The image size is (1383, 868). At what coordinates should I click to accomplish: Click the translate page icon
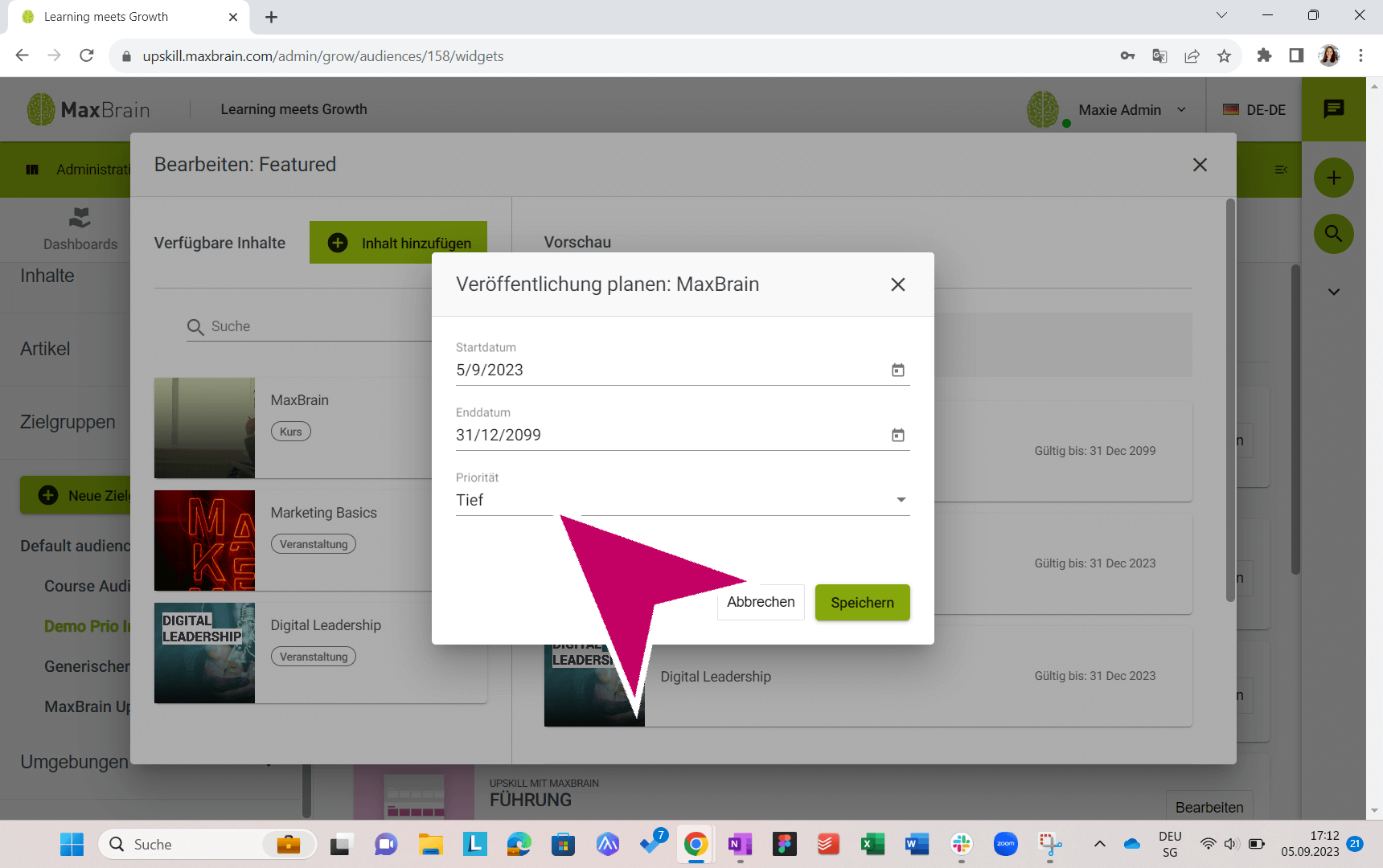[1159, 55]
